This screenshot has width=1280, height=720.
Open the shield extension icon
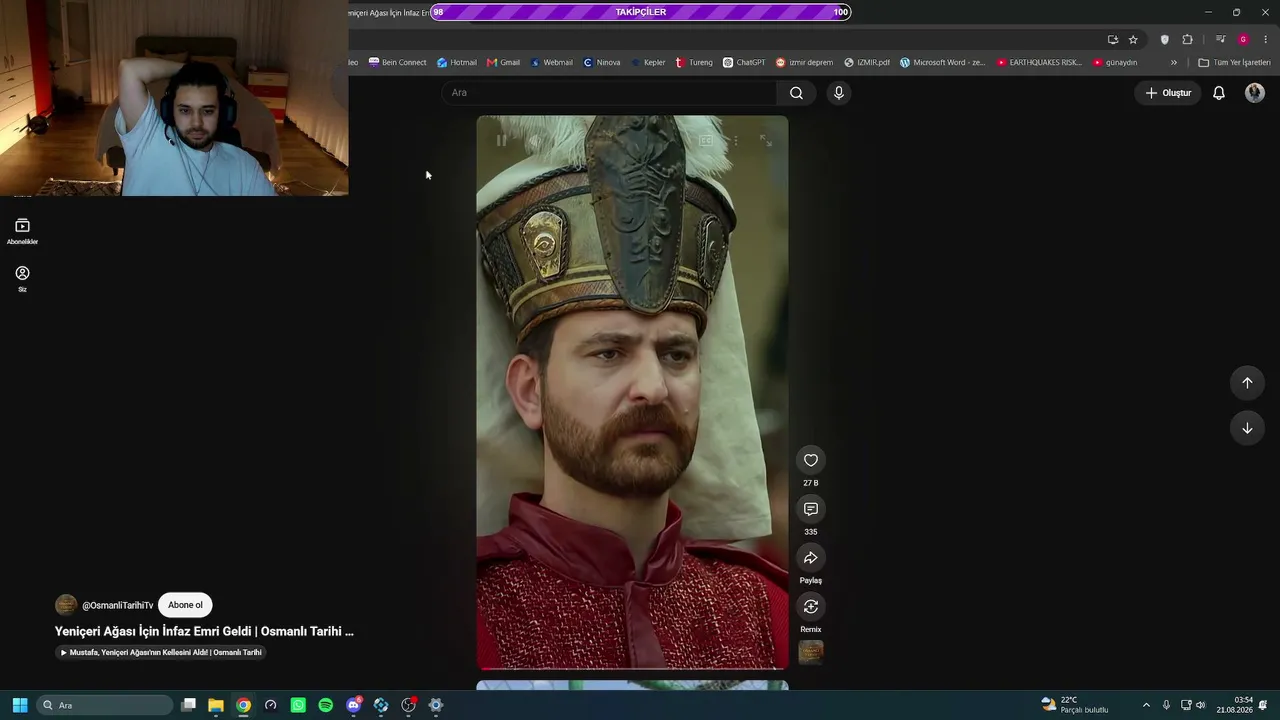point(1164,39)
